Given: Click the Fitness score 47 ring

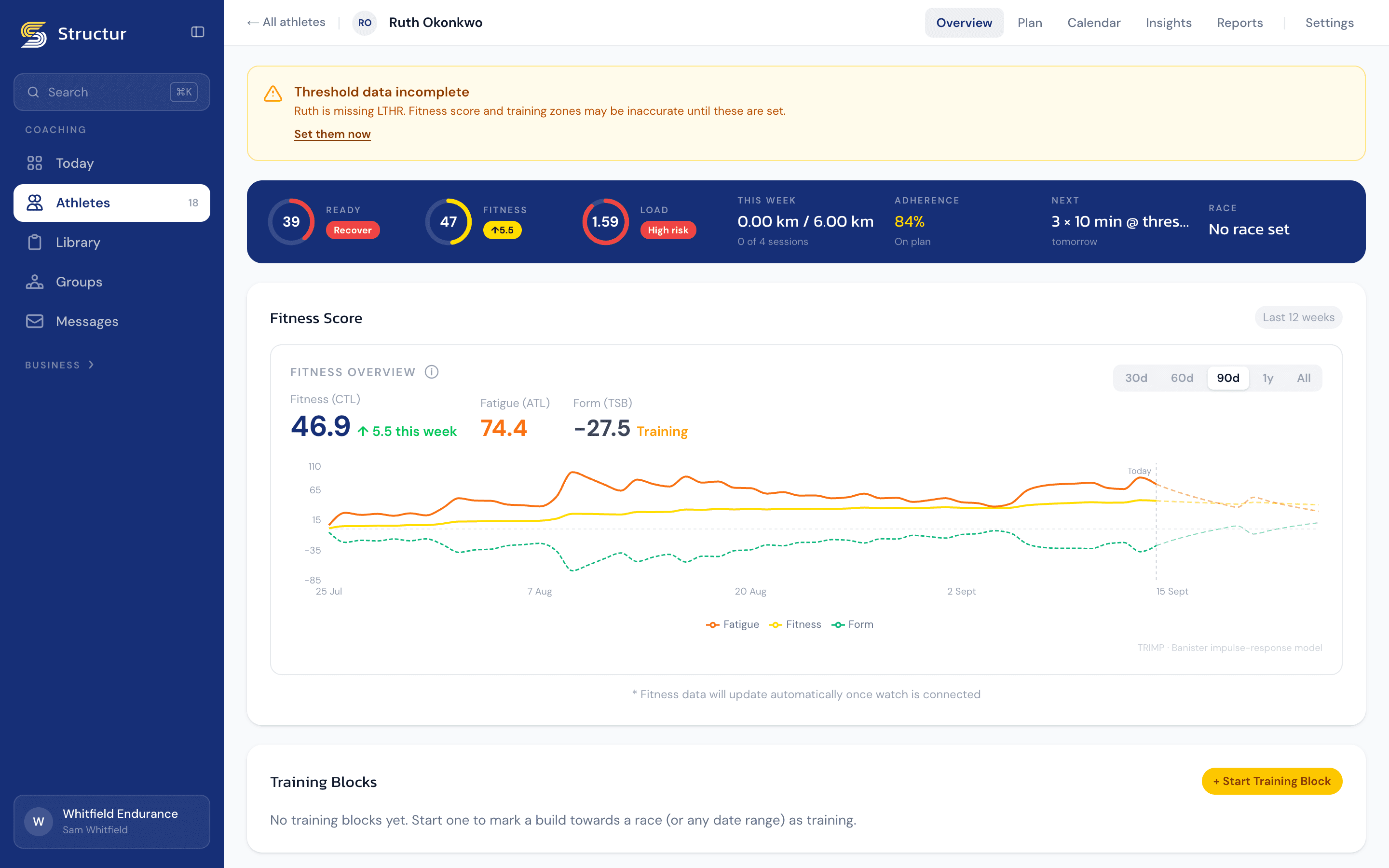Looking at the screenshot, I should point(448,222).
